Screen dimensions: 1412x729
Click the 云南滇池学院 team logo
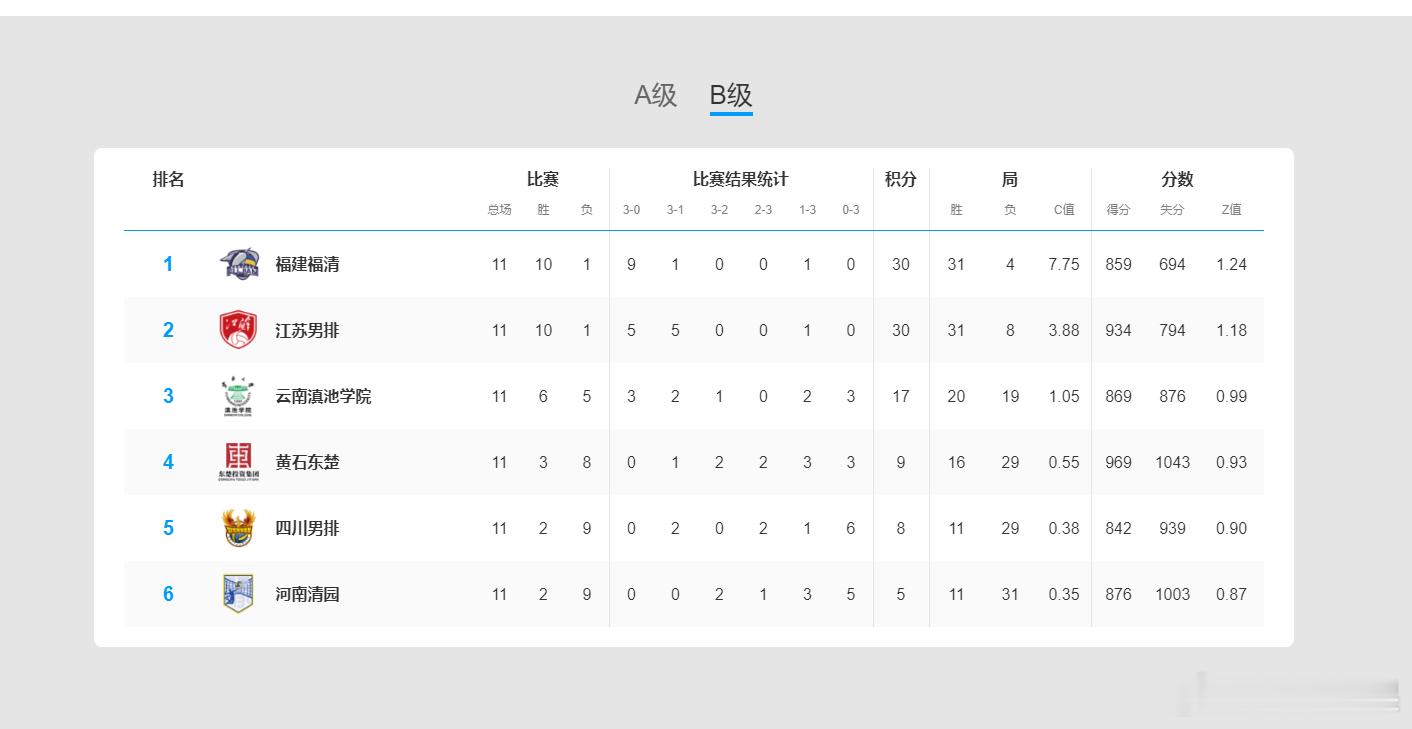point(237,396)
